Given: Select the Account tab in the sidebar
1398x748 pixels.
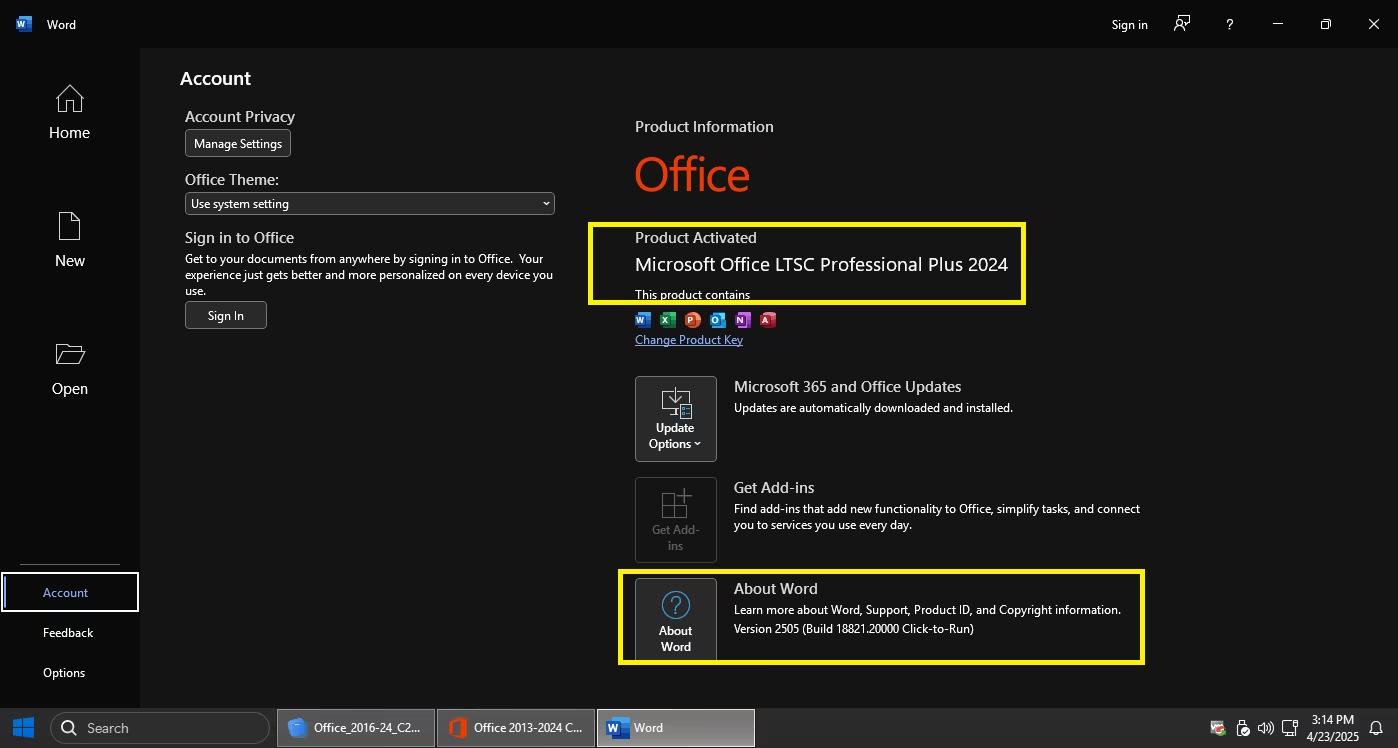Looking at the screenshot, I should point(70,592).
